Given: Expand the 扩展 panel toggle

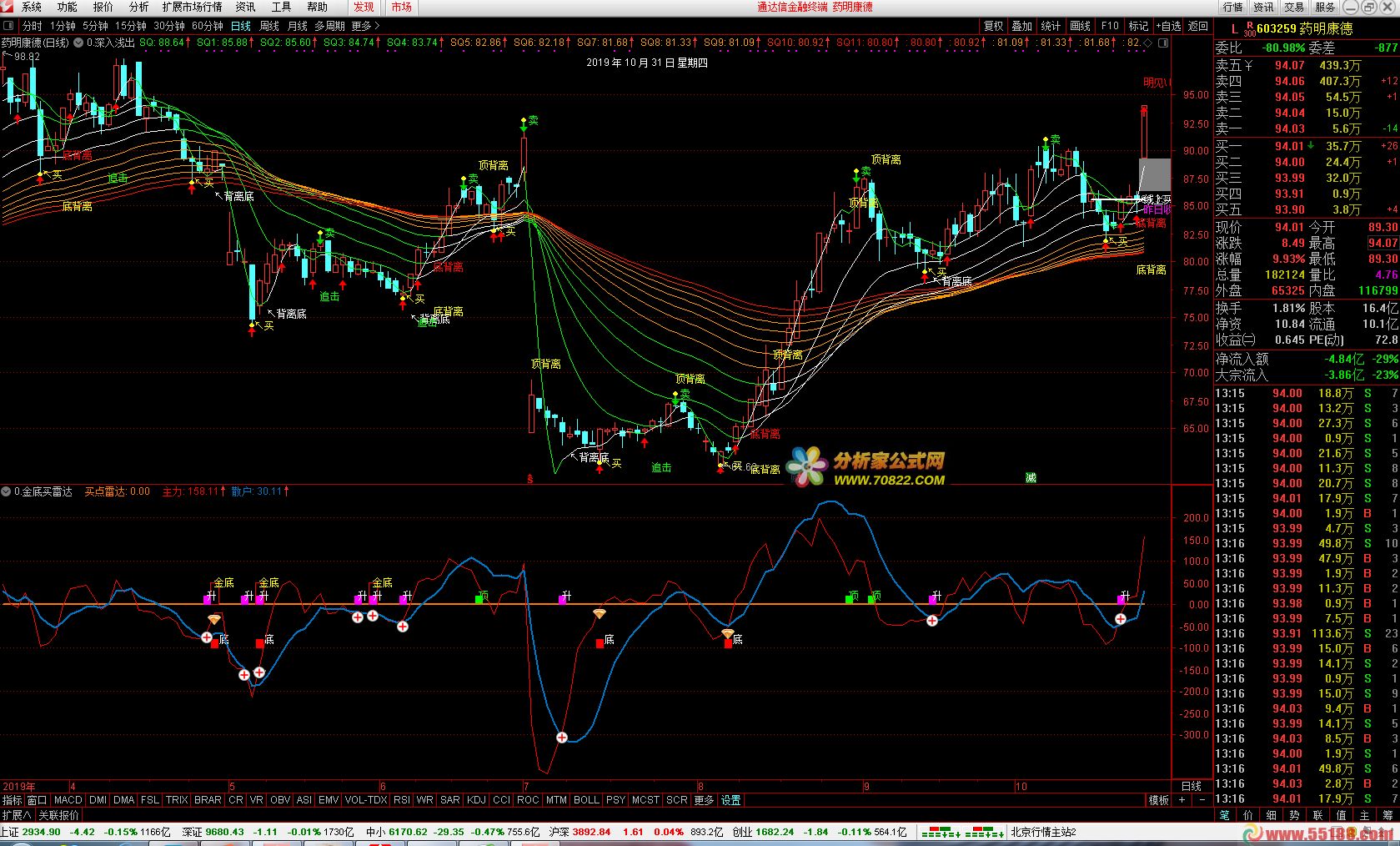Looking at the screenshot, I should point(17,815).
